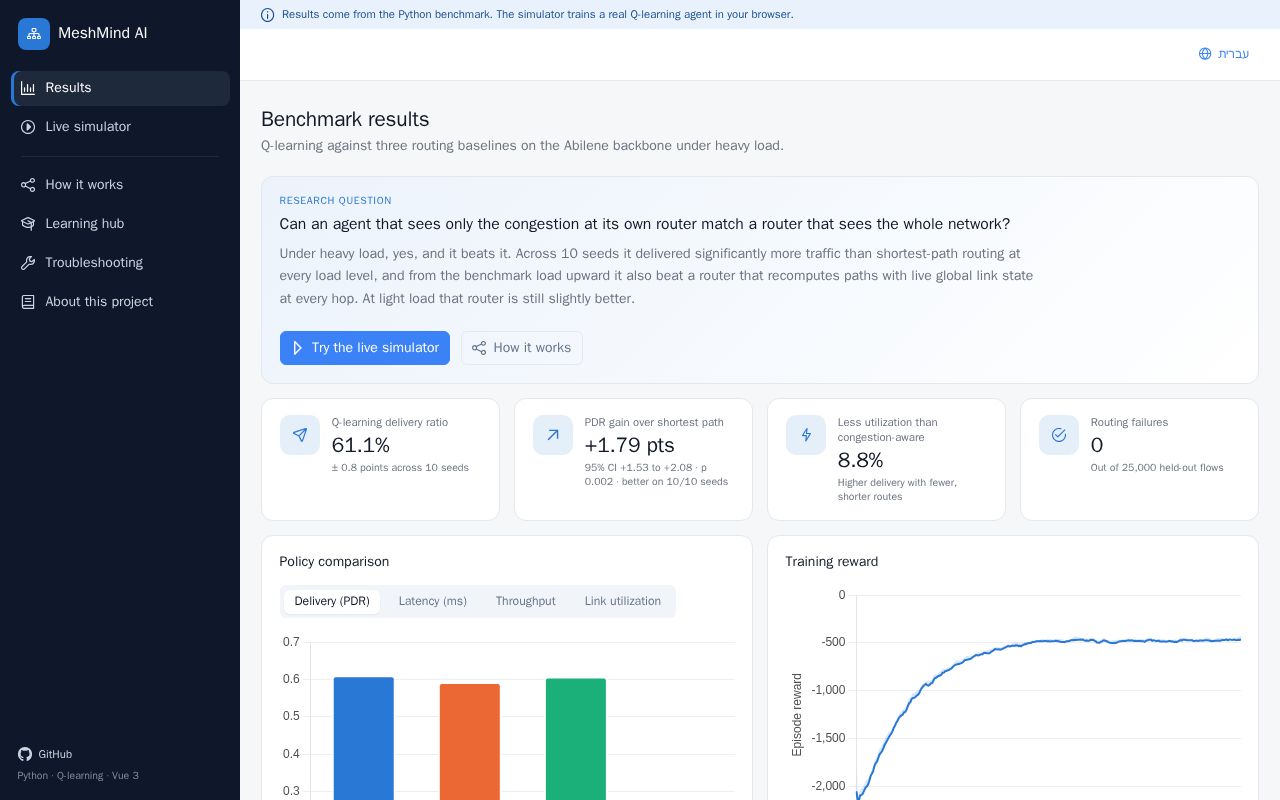Click the About this project document icon
1280x800 pixels.
(28, 302)
